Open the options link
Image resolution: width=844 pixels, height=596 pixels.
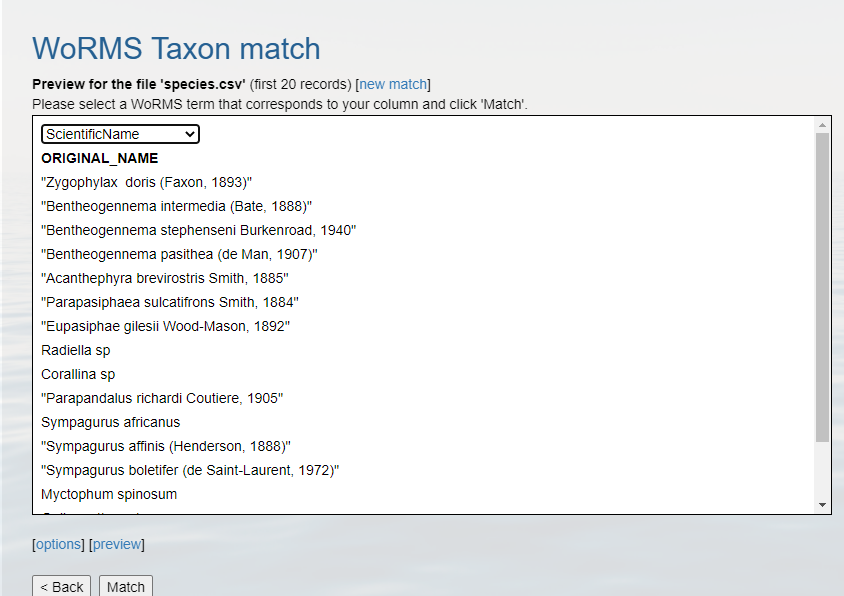pyautogui.click(x=58, y=544)
